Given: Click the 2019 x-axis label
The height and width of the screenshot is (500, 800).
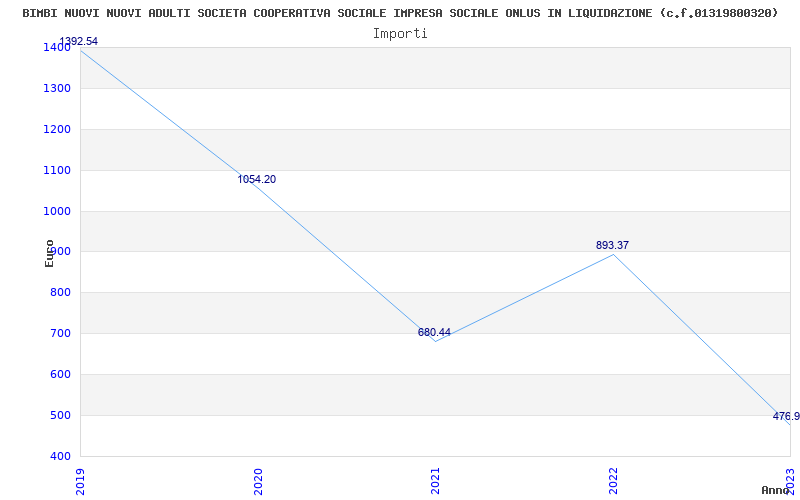Looking at the screenshot, I should click(x=80, y=481).
